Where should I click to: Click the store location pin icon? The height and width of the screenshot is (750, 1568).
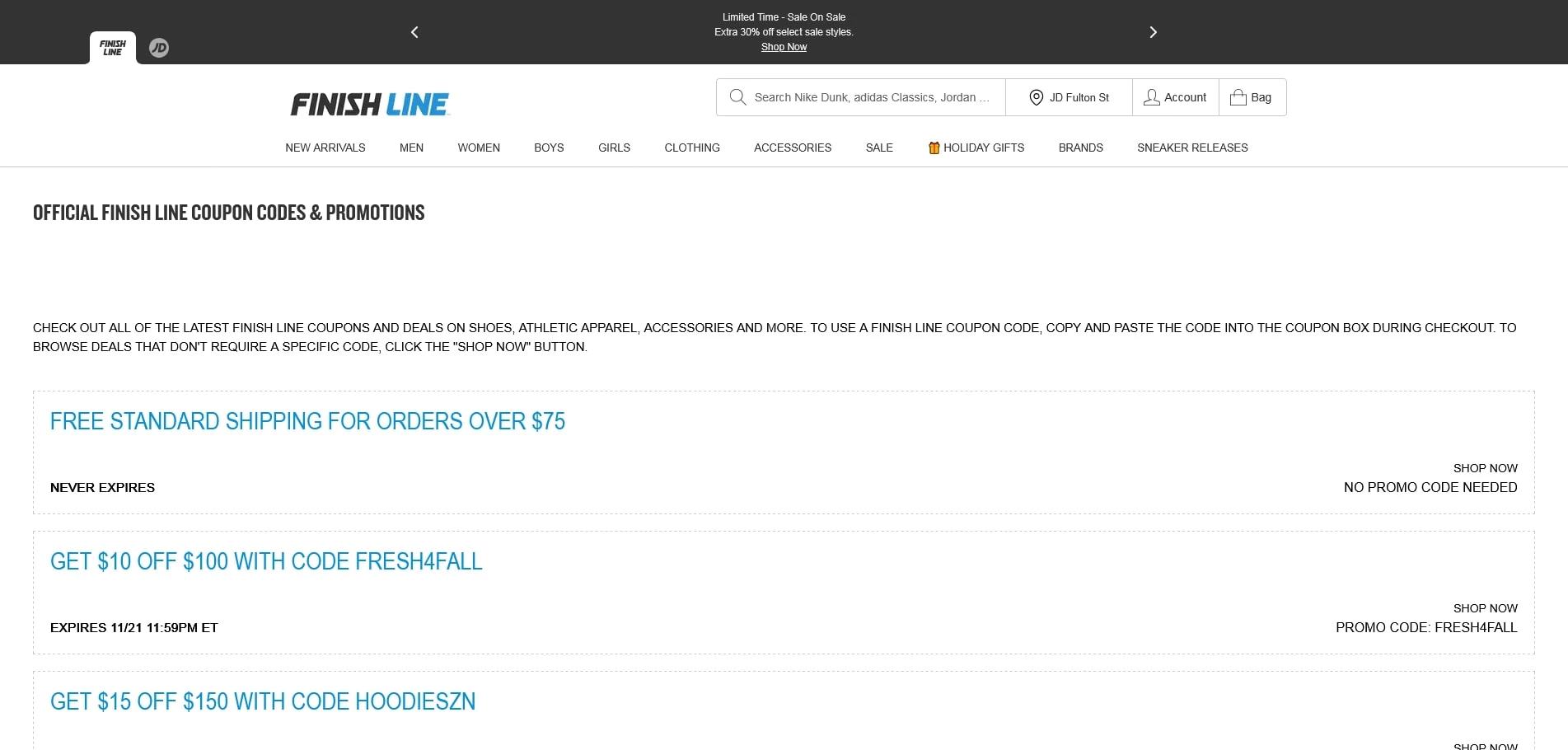pos(1036,97)
